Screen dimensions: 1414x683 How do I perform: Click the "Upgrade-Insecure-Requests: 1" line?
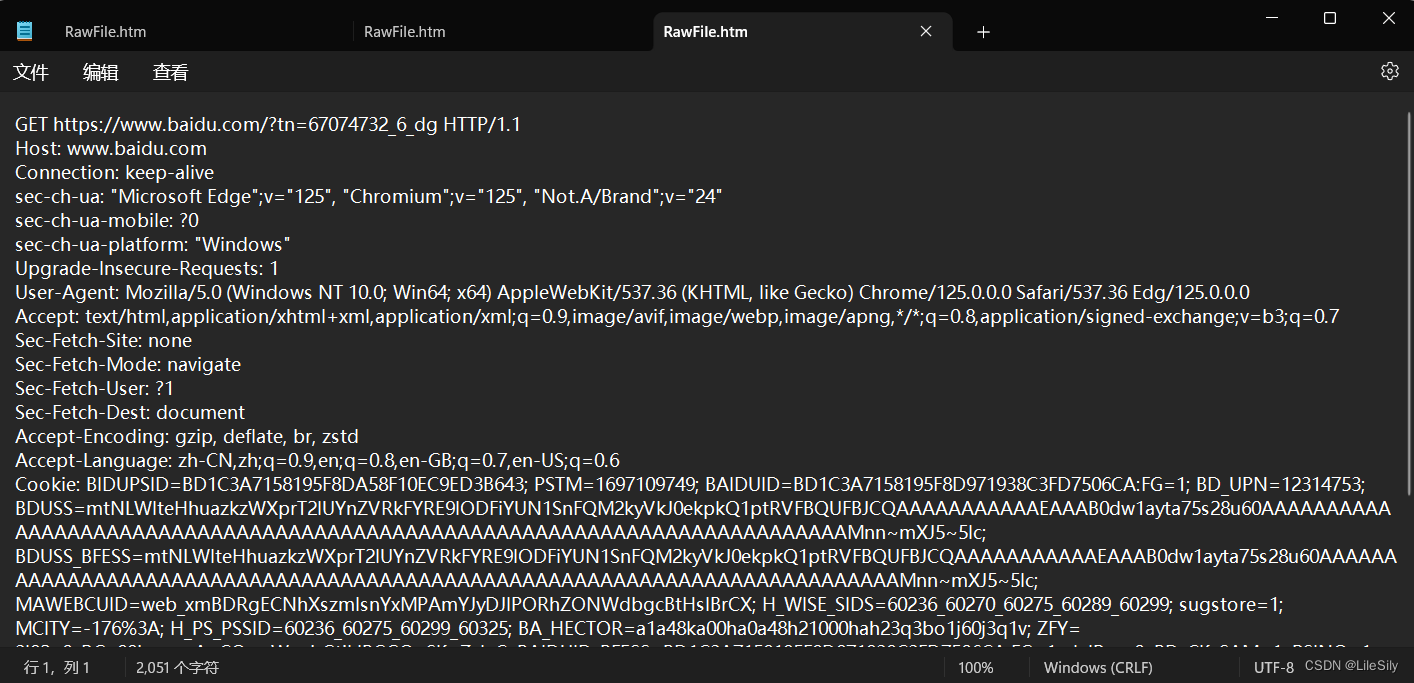click(x=147, y=269)
